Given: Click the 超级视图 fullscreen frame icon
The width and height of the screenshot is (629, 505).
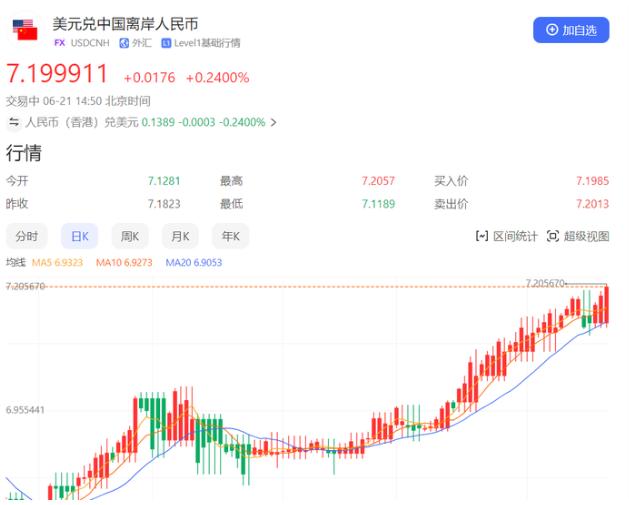Looking at the screenshot, I should [x=553, y=236].
